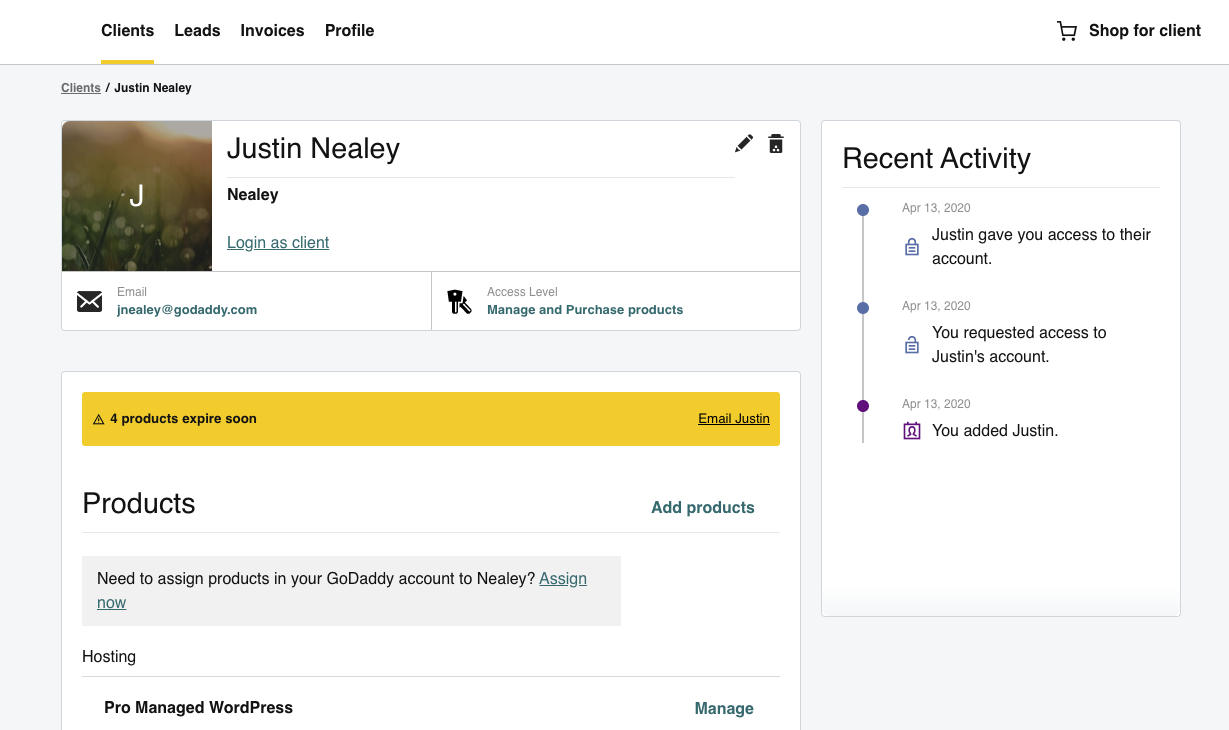The width and height of the screenshot is (1229, 730).
Task: Click 'You added Justin.' activity text
Action: point(995,431)
